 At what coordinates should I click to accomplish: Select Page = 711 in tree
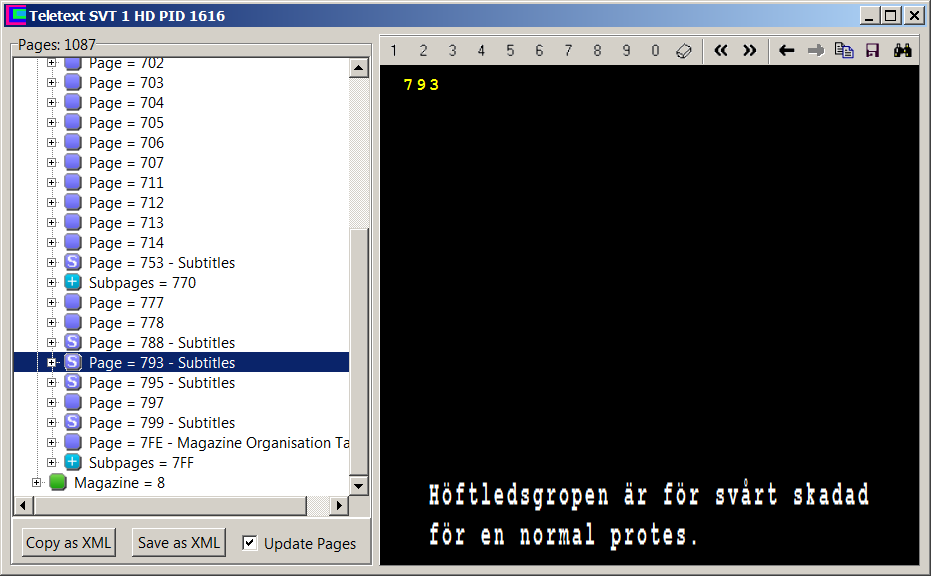coord(126,183)
